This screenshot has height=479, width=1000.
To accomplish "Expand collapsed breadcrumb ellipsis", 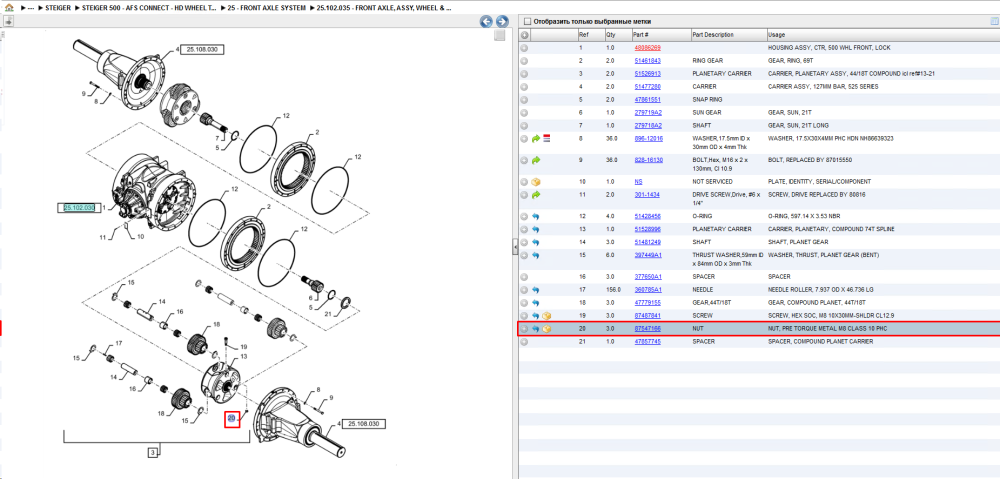I will 31,8.
